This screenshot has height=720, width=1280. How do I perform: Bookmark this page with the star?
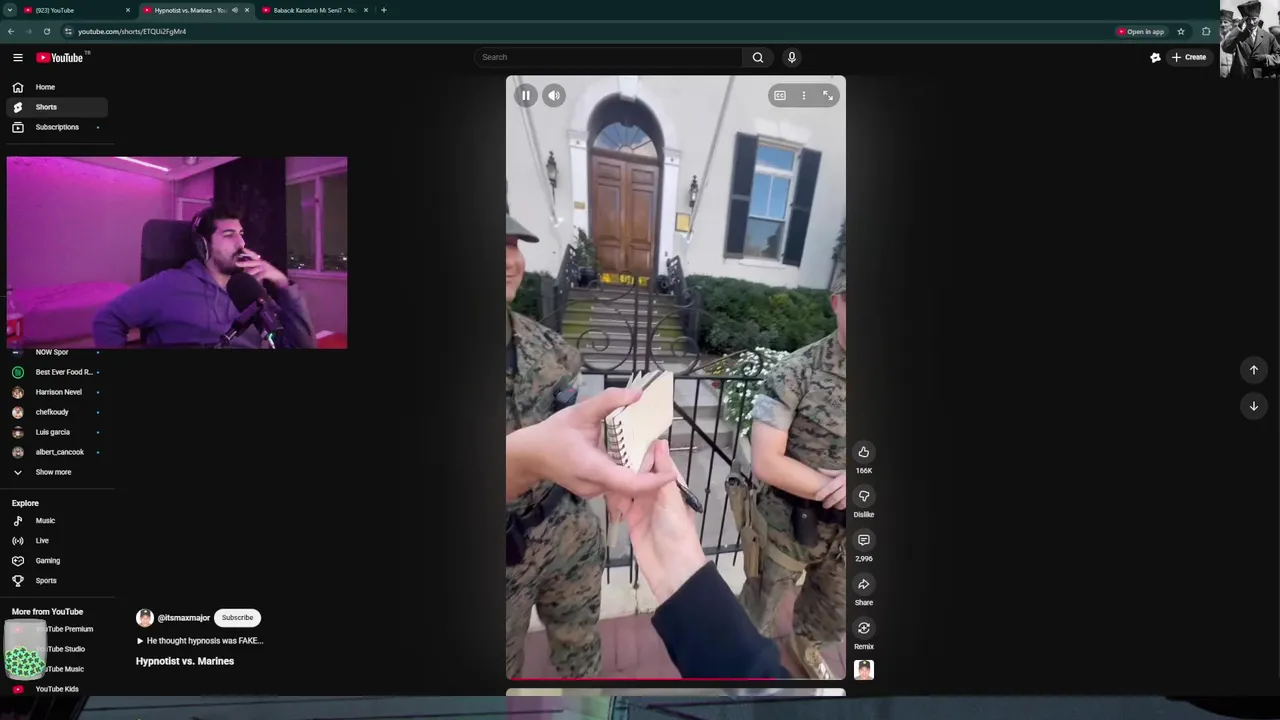click(1181, 31)
